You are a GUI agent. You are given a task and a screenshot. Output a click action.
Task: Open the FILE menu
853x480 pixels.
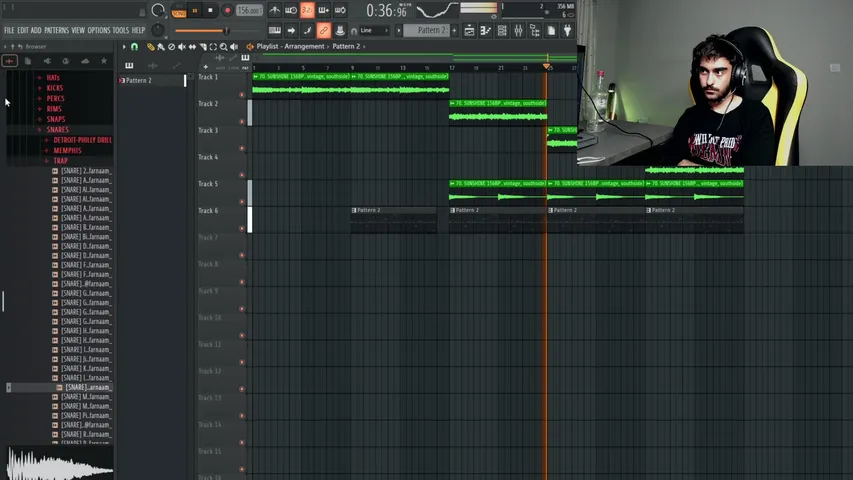click(9, 31)
